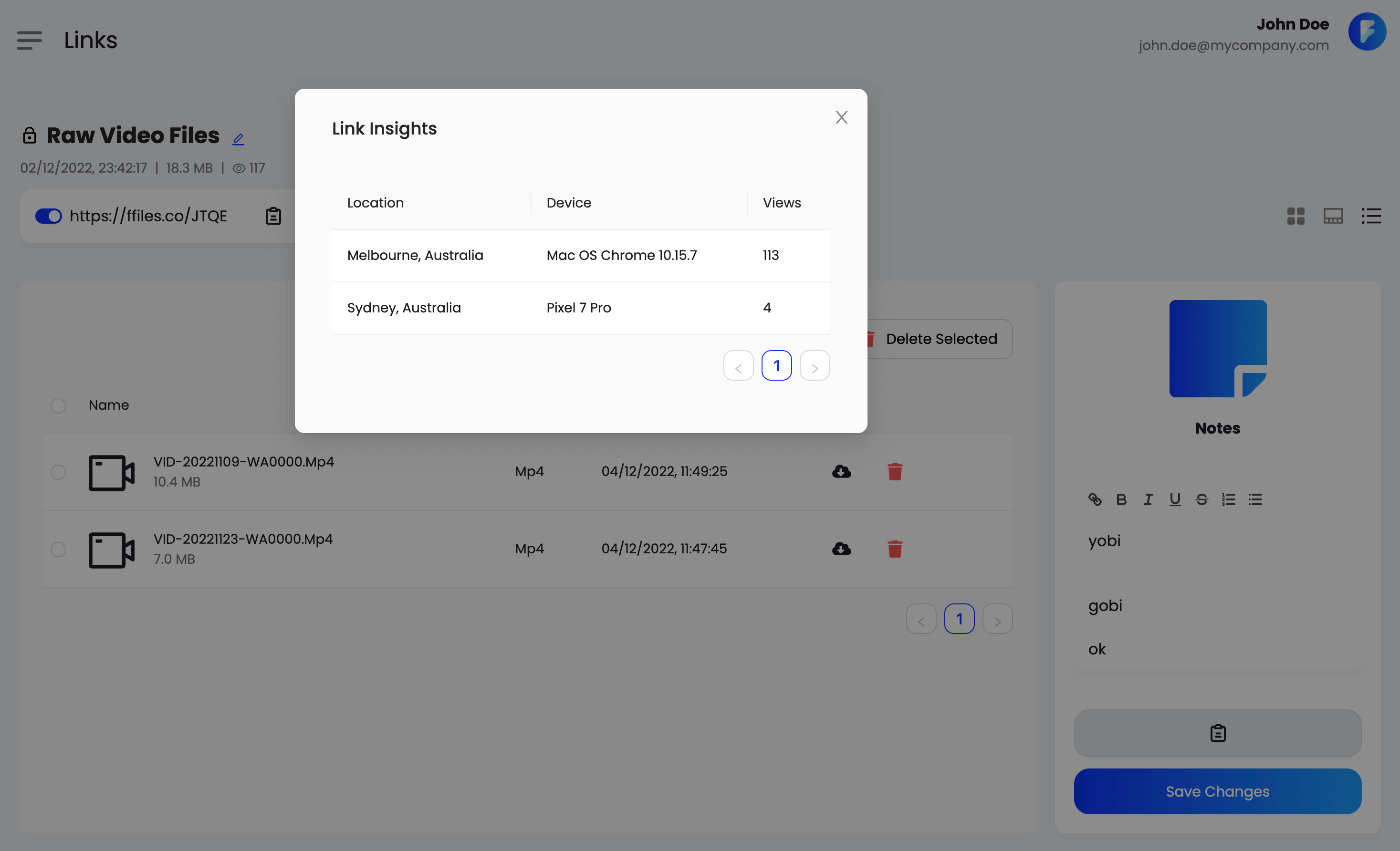
Task: Click the ordered list icon in Notes
Action: click(1228, 498)
